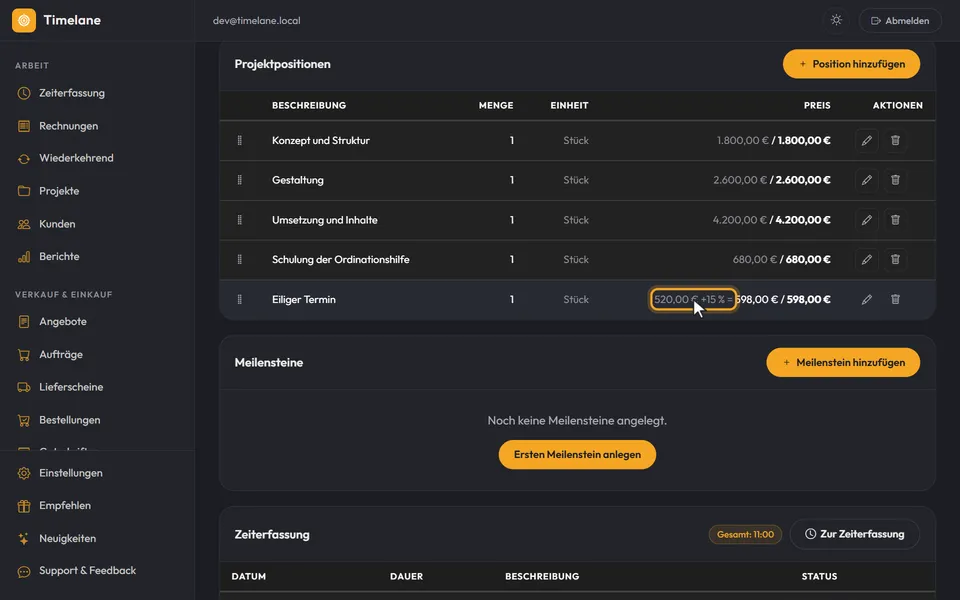Click the dev@timelane.local account text
This screenshot has width=960, height=600.
point(257,21)
